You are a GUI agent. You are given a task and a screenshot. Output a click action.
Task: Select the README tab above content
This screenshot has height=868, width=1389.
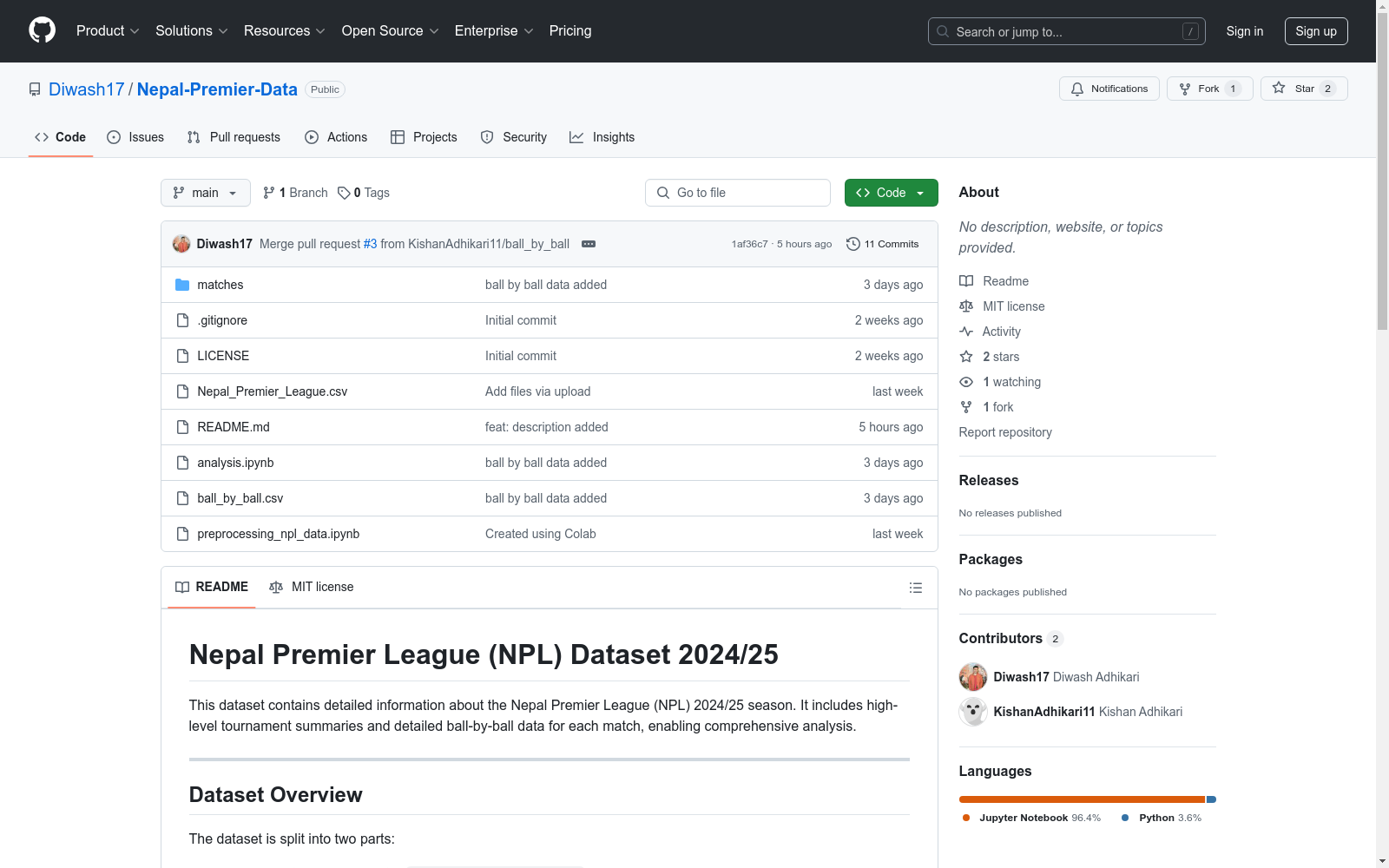click(212, 588)
